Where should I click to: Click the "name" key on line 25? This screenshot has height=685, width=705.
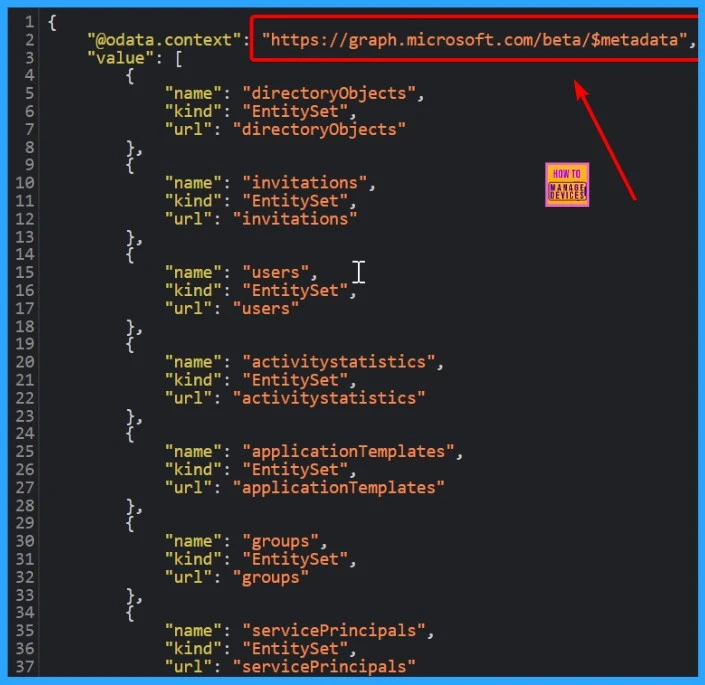[x=193, y=451]
